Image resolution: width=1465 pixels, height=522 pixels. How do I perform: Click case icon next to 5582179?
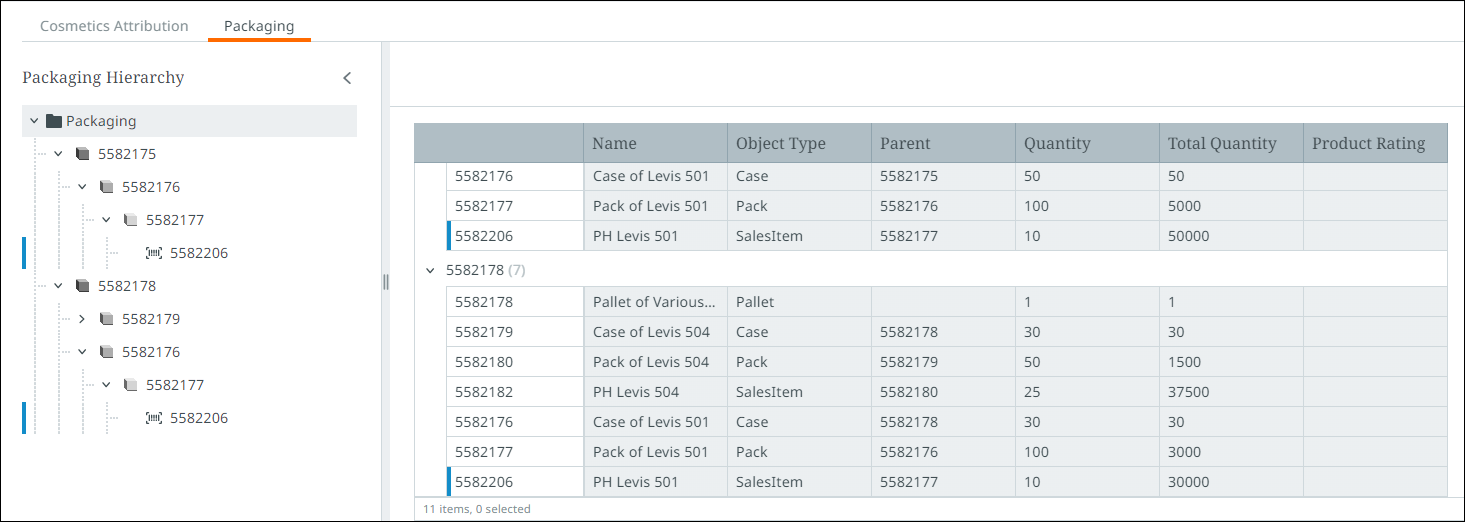click(x=106, y=319)
